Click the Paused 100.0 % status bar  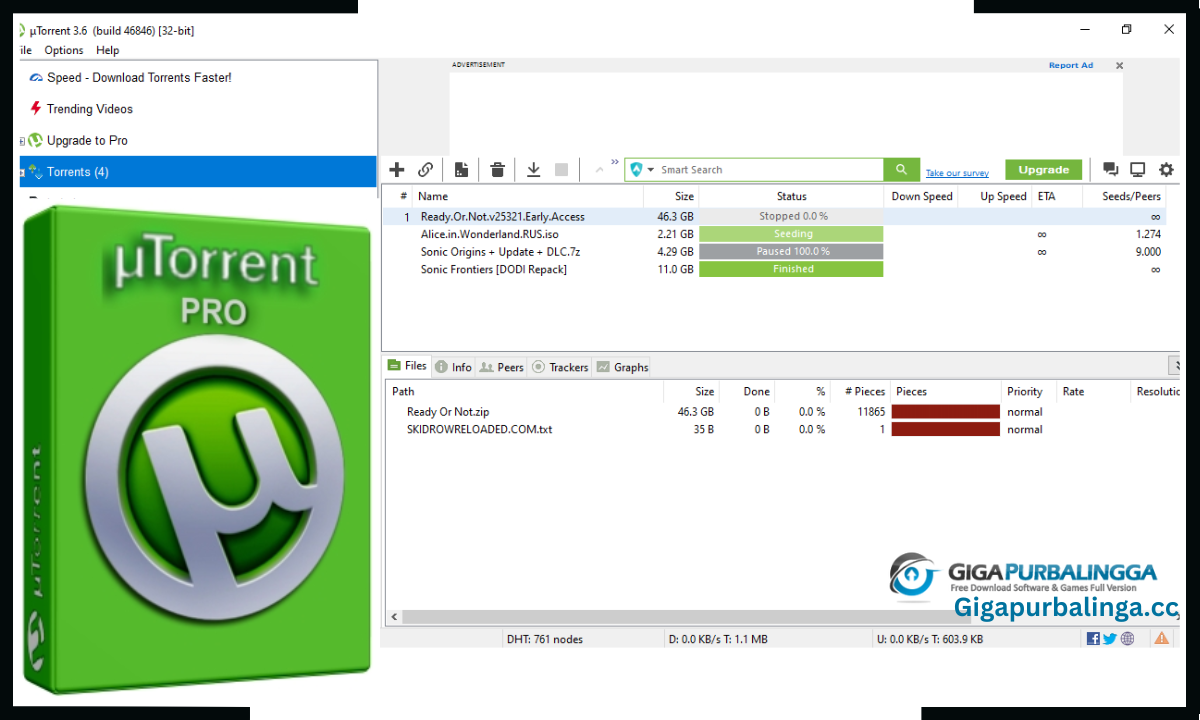coord(791,252)
